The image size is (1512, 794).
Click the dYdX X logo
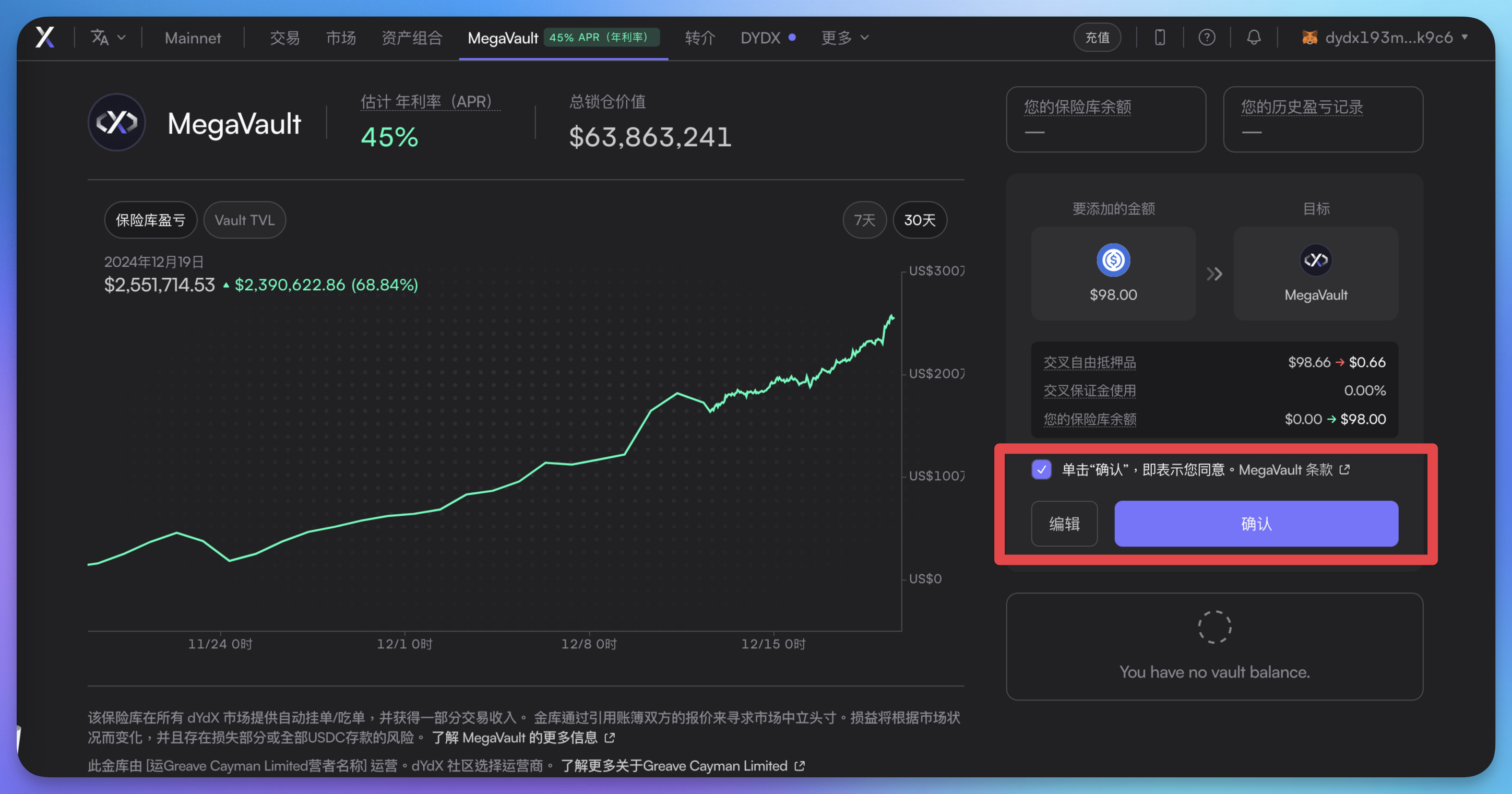(45, 38)
